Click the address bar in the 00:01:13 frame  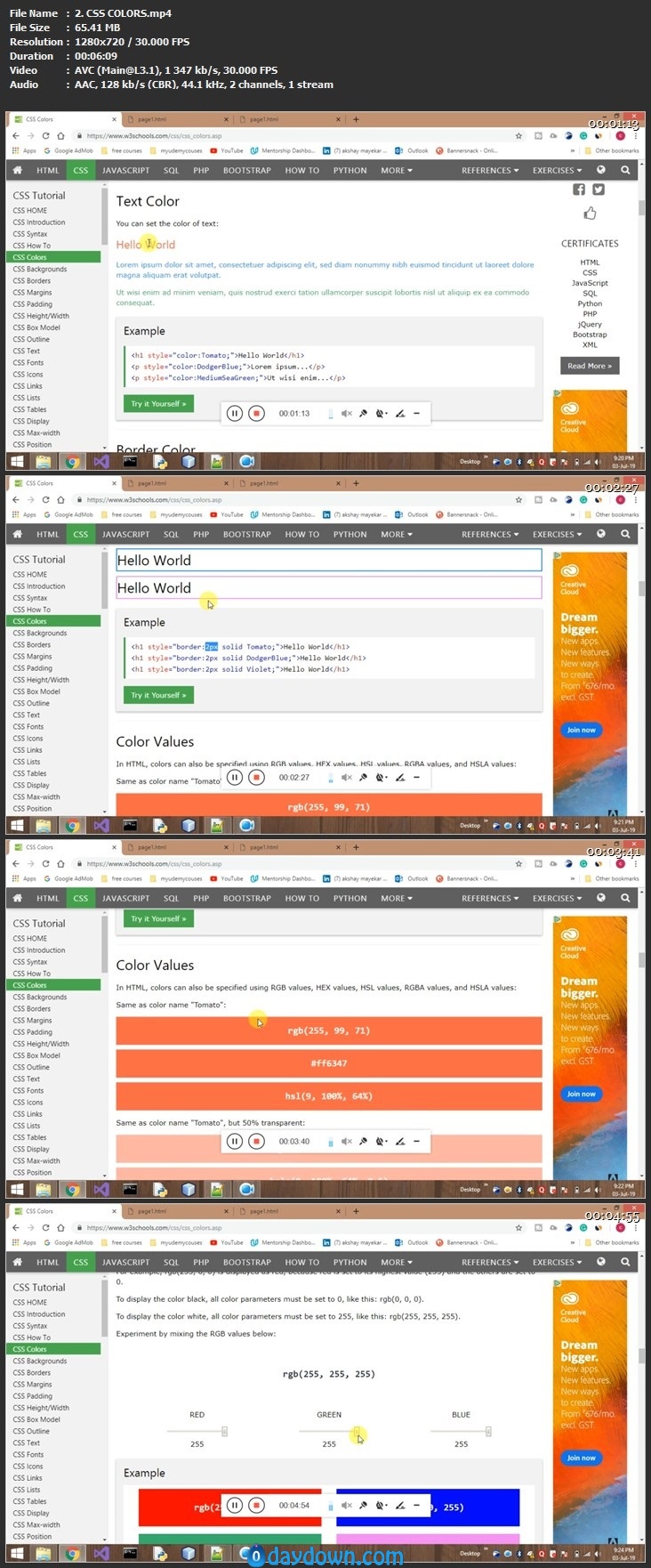[x=293, y=136]
